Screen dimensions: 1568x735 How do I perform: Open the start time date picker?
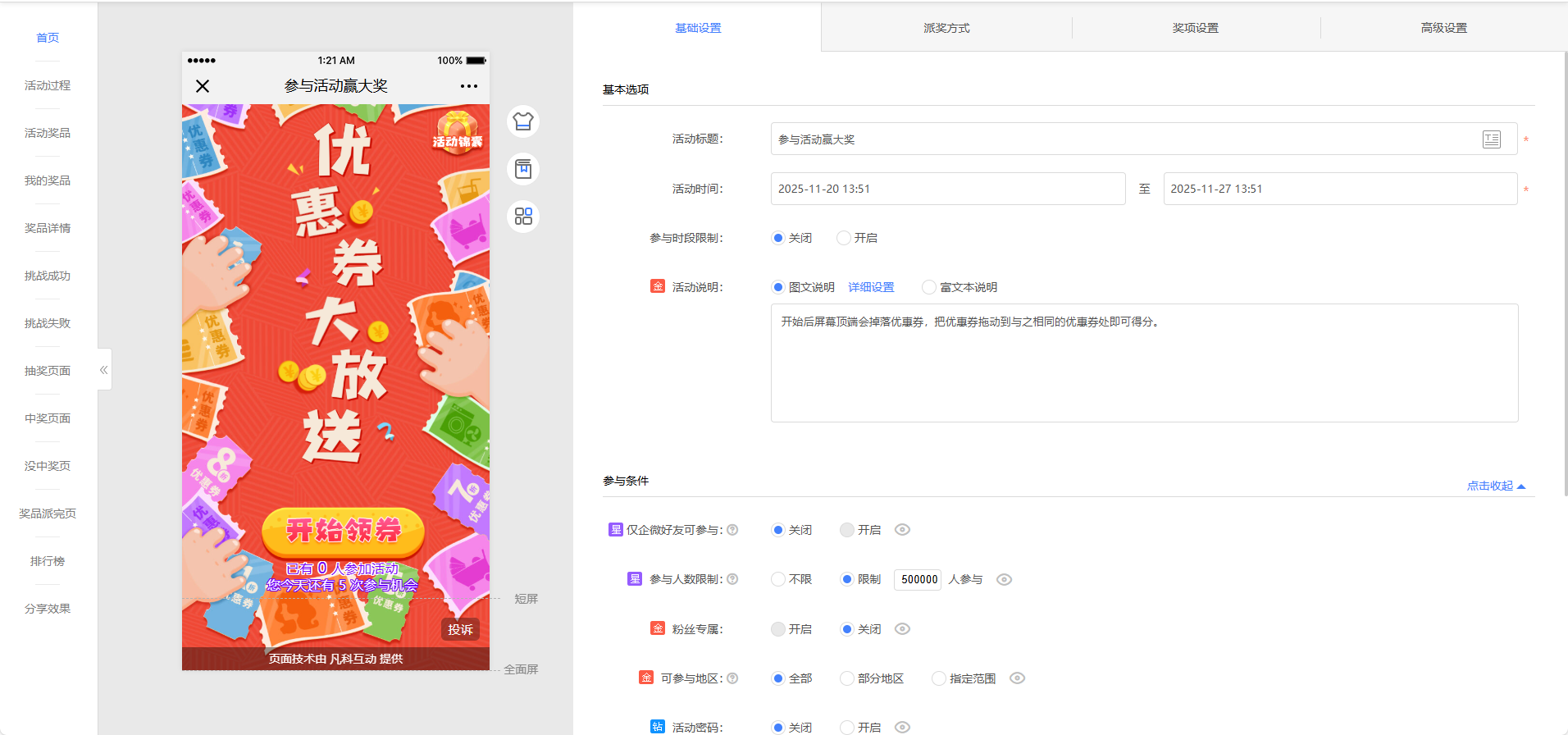(947, 189)
